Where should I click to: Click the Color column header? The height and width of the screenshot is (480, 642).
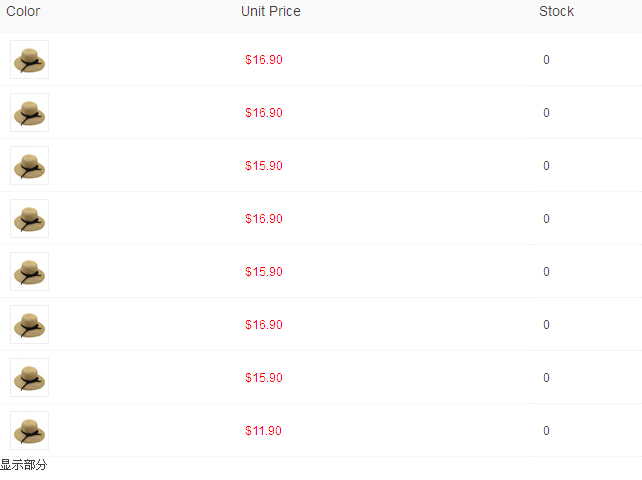[x=23, y=11]
